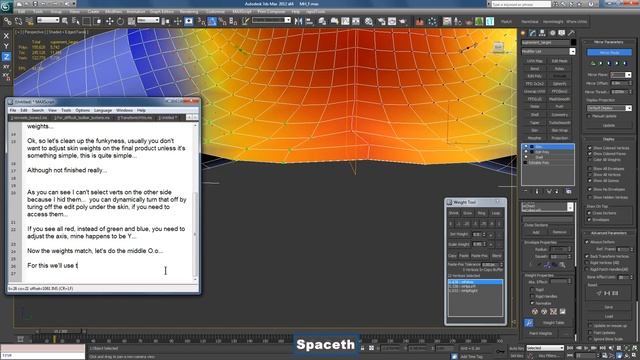Click the object color swatch
Viewport: 640px width, 360px height.
point(573,42)
